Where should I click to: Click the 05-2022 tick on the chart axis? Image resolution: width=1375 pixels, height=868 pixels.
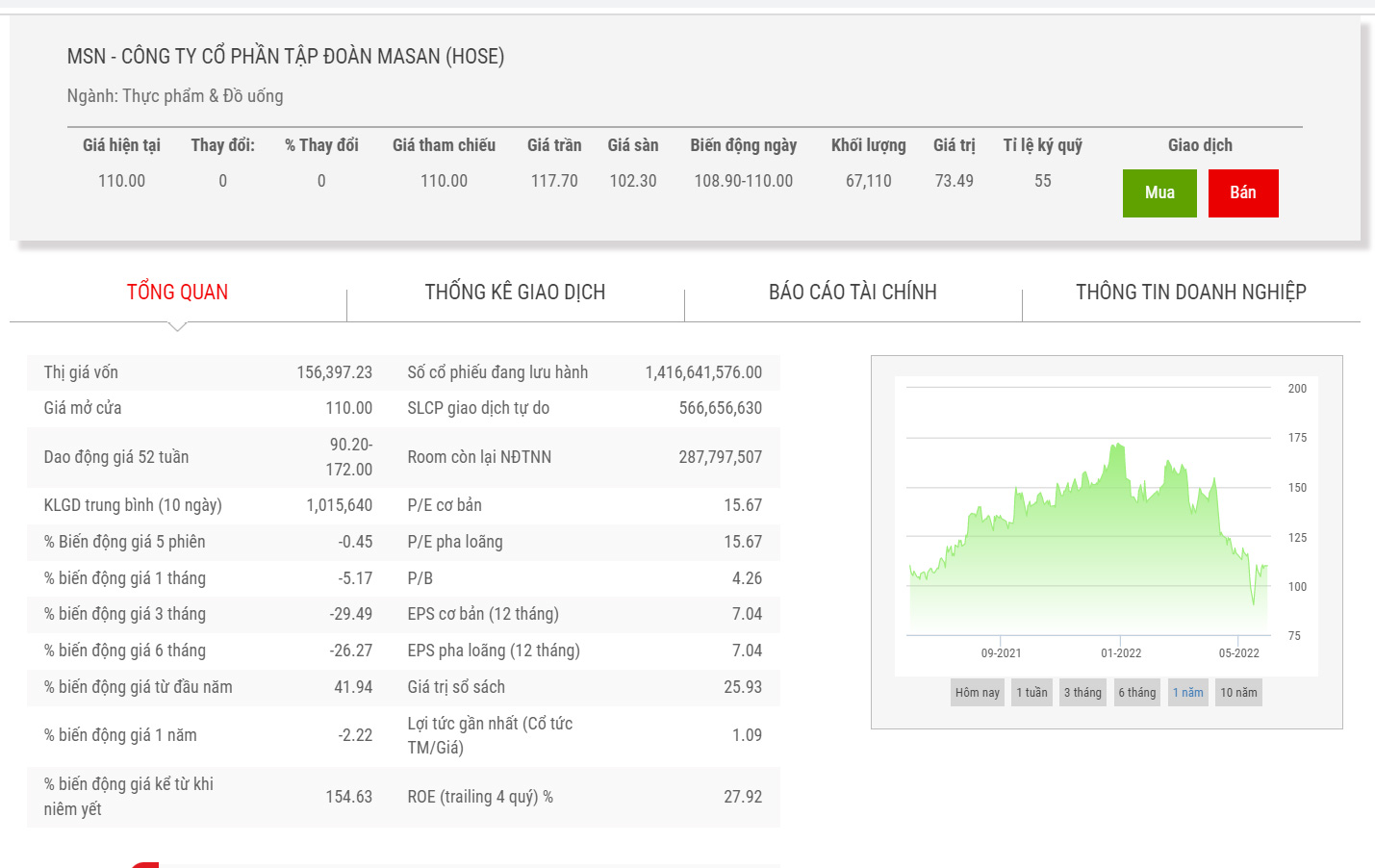(x=1238, y=653)
